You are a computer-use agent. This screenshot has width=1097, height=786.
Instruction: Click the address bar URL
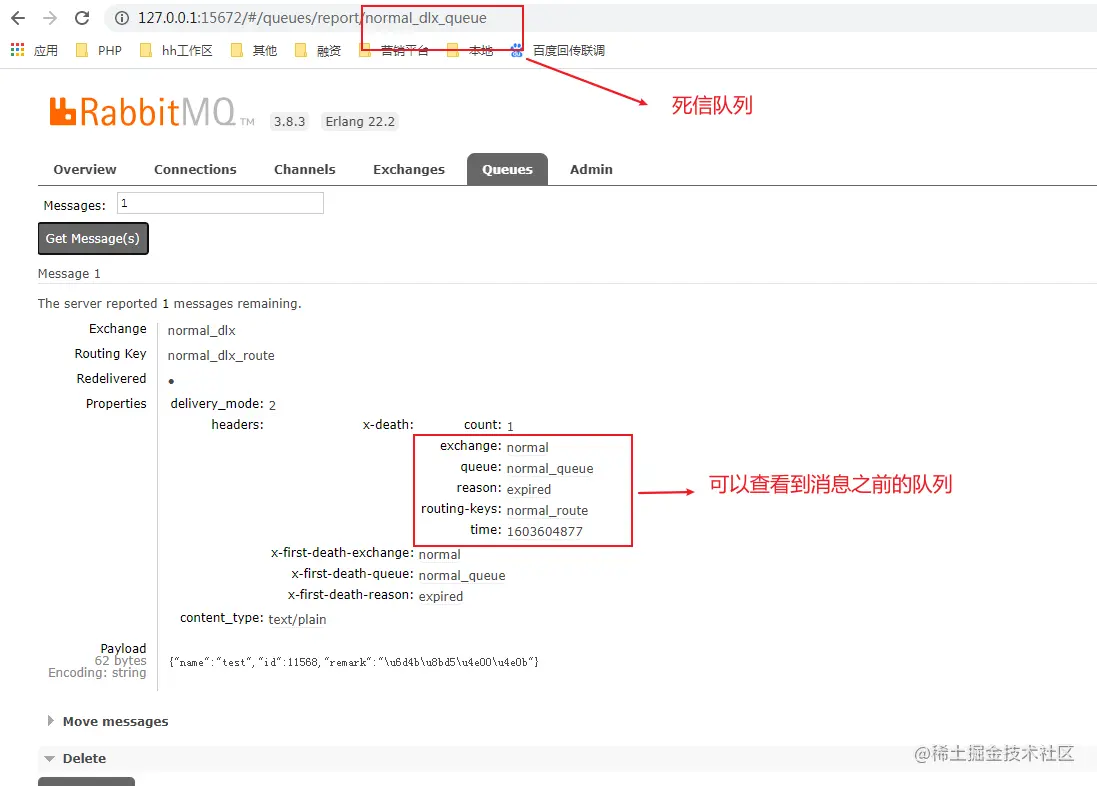coord(312,18)
